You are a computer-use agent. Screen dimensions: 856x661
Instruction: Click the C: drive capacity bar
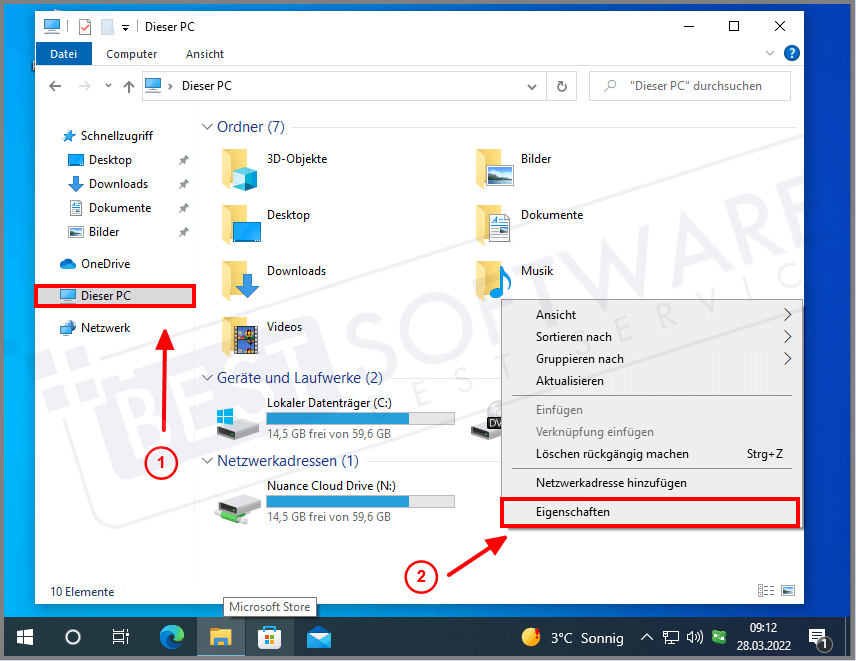(x=362, y=418)
